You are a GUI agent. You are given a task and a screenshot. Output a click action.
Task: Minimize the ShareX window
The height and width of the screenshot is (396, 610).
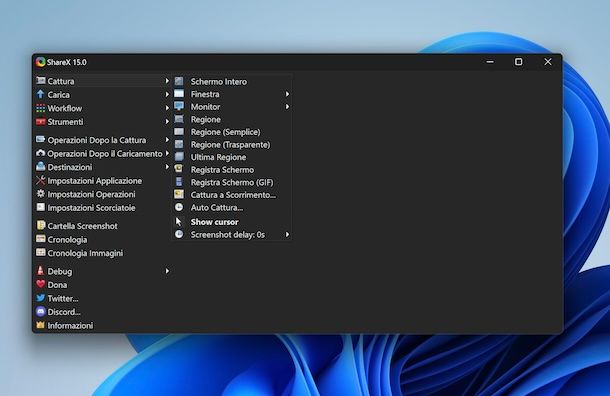[x=490, y=61]
